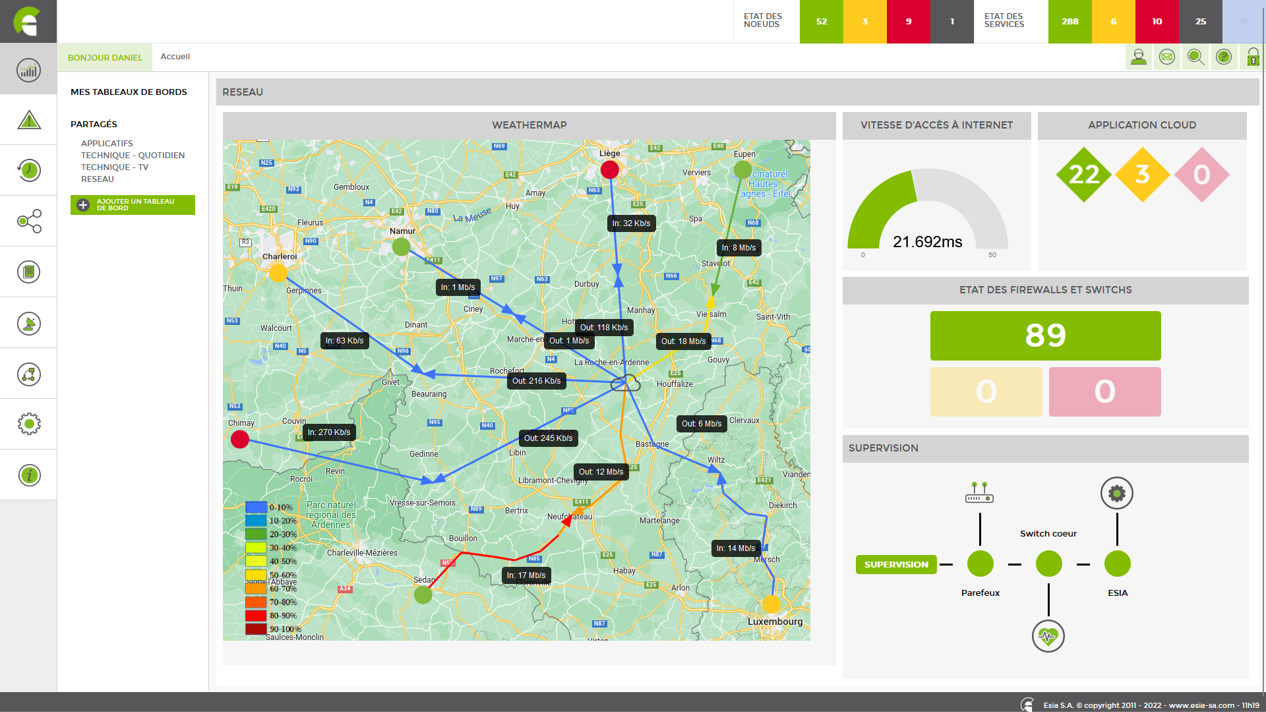The height and width of the screenshot is (712, 1266).
Task: Open the RESEAU dashboard link
Action: click(97, 178)
